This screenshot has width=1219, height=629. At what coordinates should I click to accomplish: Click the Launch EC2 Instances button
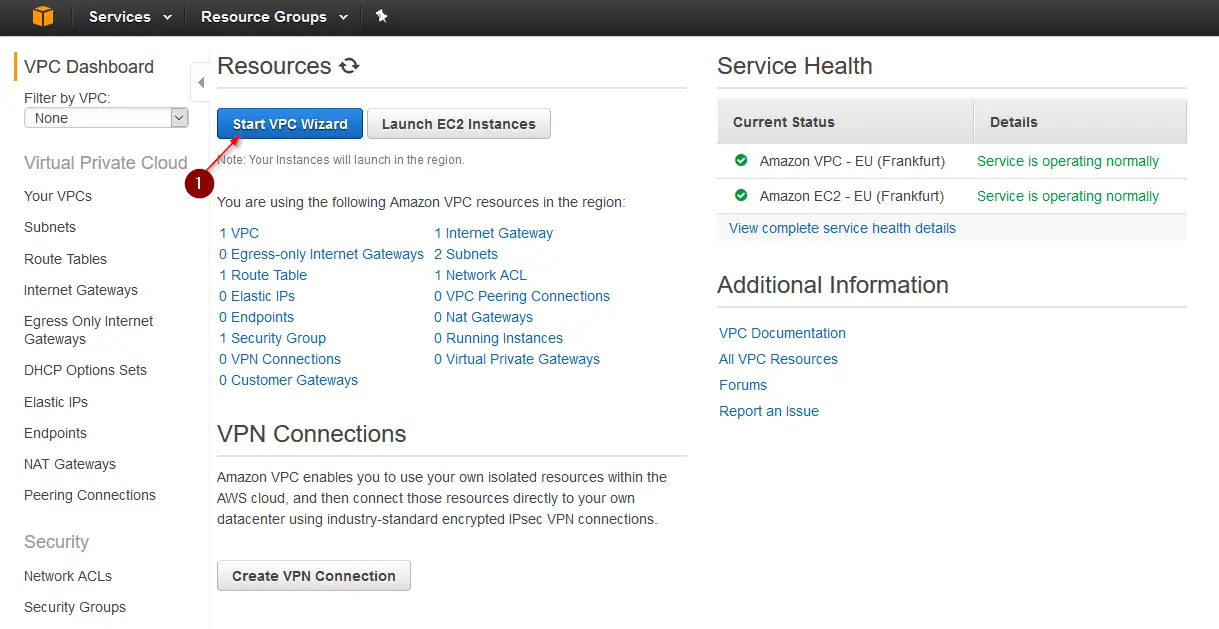coord(459,124)
